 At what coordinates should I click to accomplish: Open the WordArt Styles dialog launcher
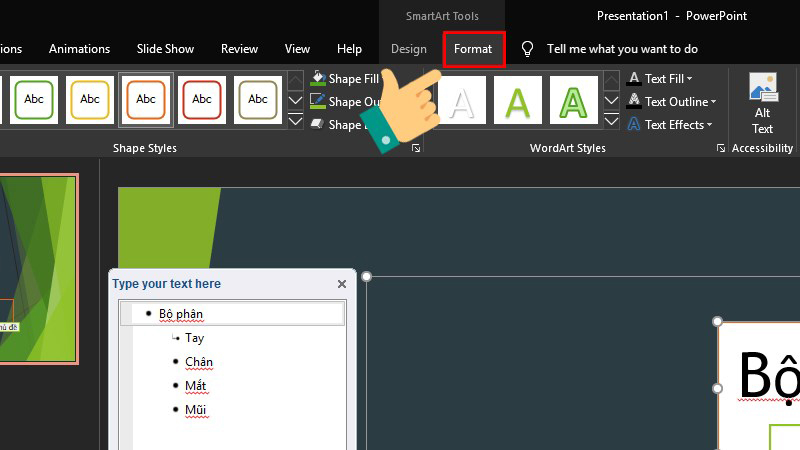pos(719,148)
